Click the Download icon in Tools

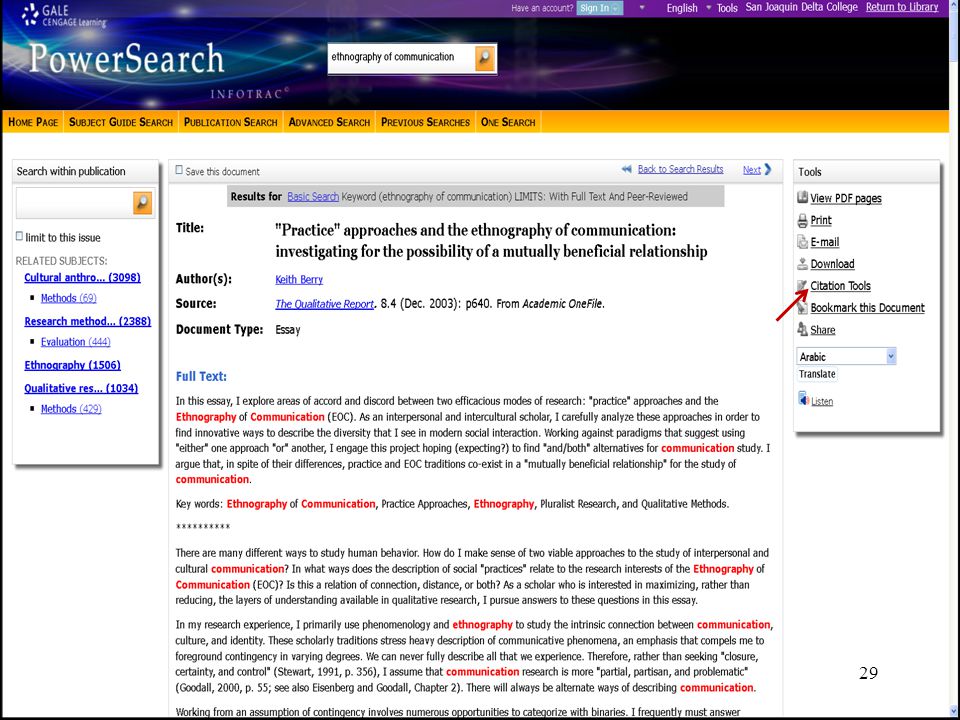click(x=803, y=264)
